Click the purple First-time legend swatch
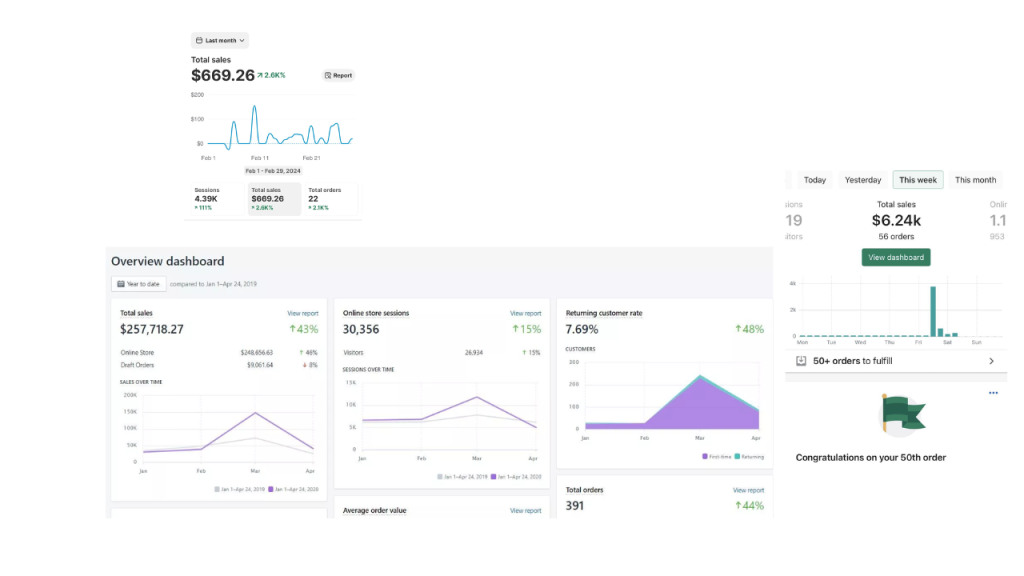The width and height of the screenshot is (1024, 576). [705, 456]
